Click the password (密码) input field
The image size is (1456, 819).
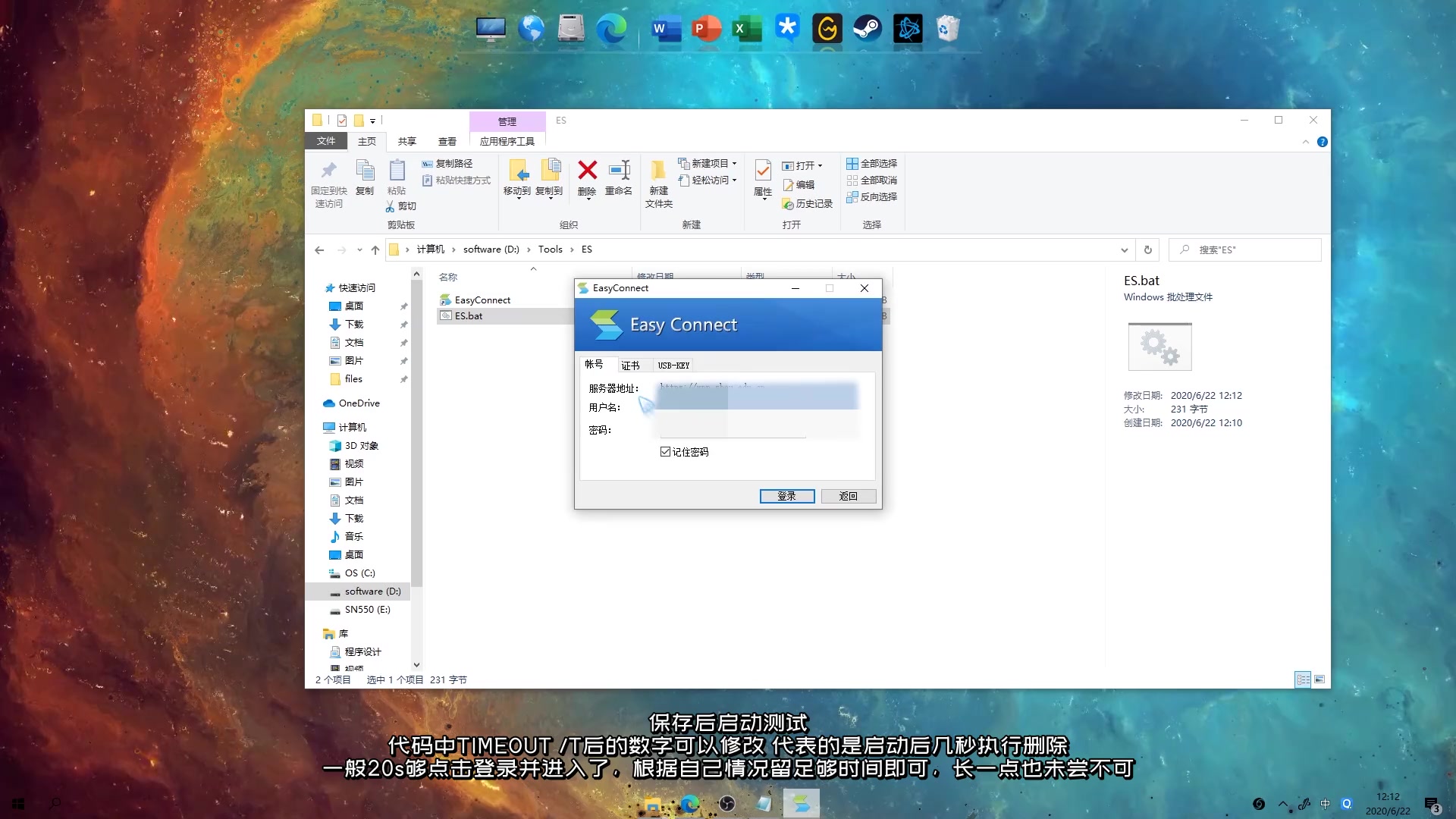click(x=733, y=430)
